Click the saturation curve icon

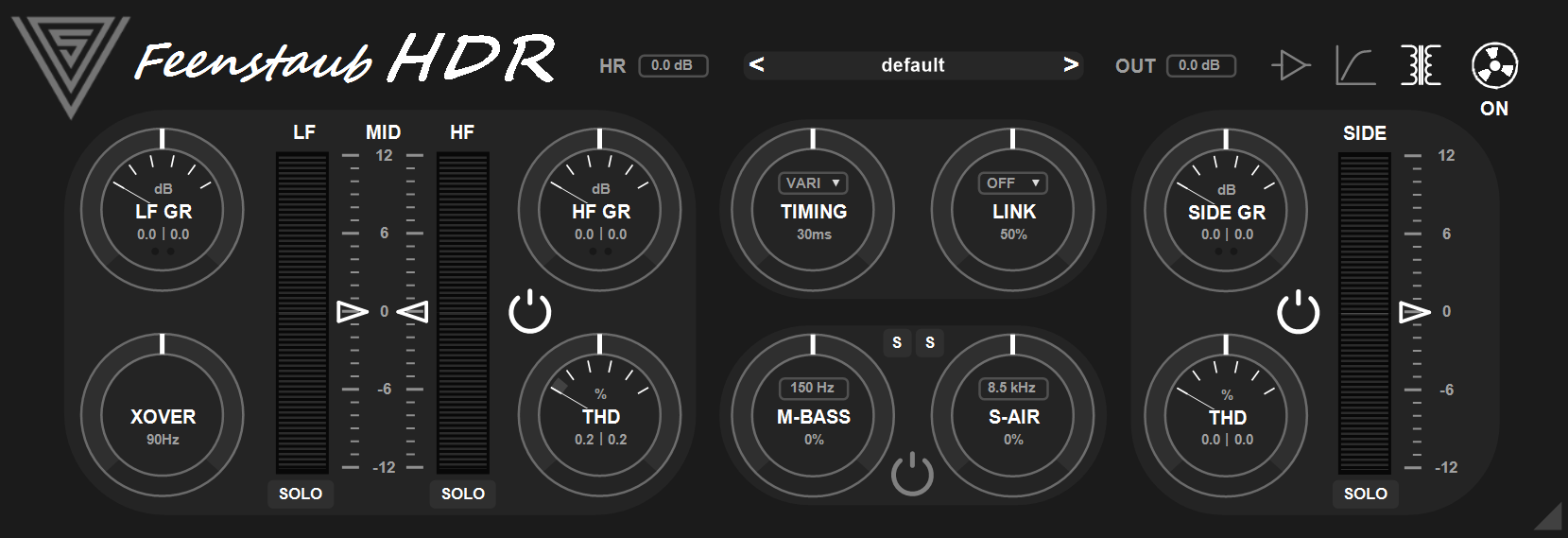1354,65
